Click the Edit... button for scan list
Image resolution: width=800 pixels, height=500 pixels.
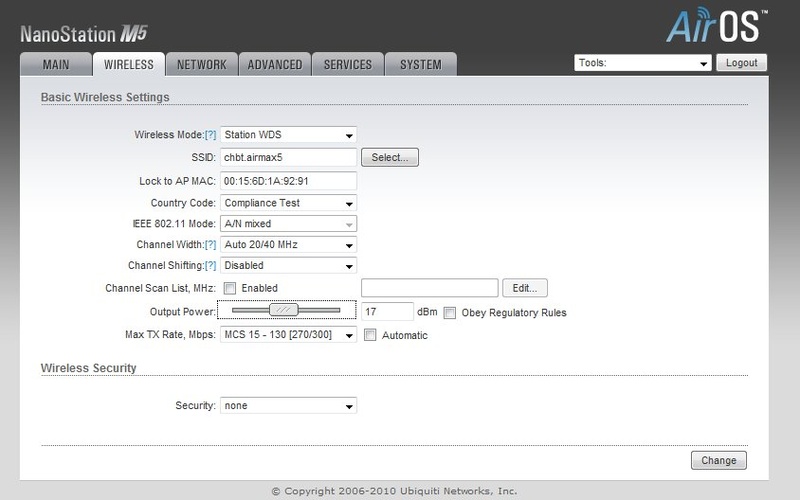click(525, 288)
